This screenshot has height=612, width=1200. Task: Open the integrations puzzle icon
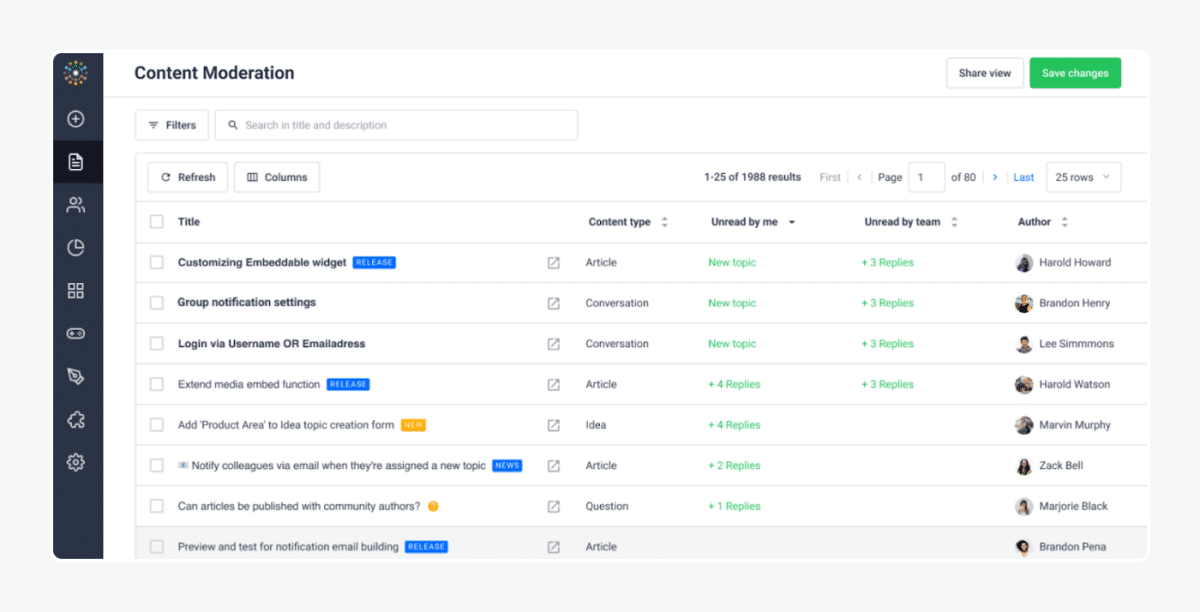(76, 419)
